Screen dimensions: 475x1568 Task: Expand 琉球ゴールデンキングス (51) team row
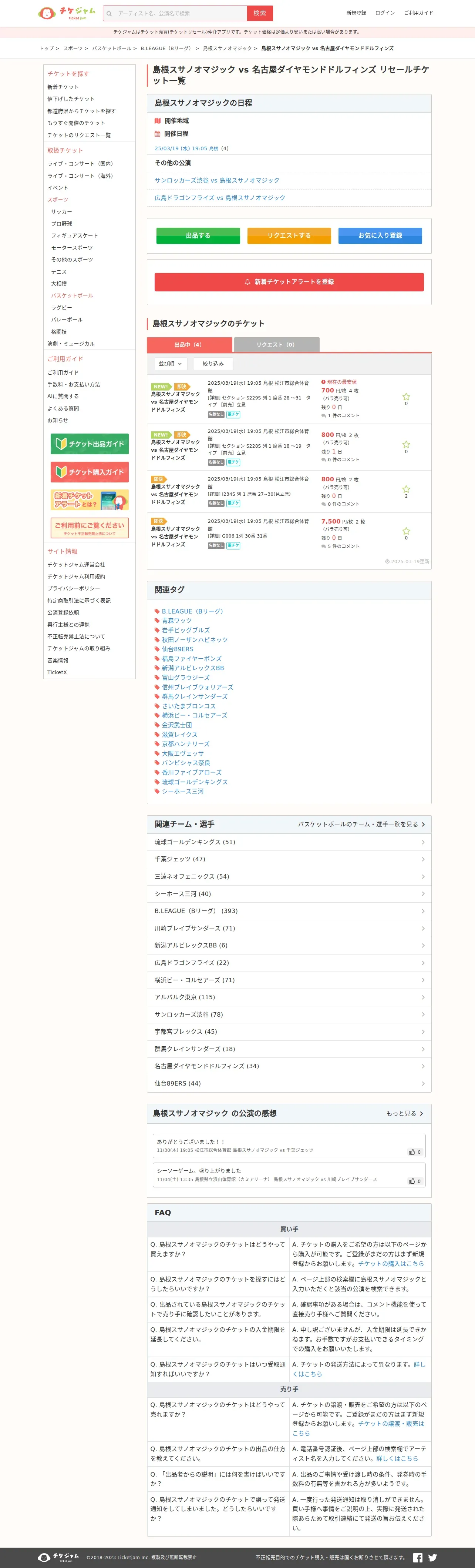(289, 842)
